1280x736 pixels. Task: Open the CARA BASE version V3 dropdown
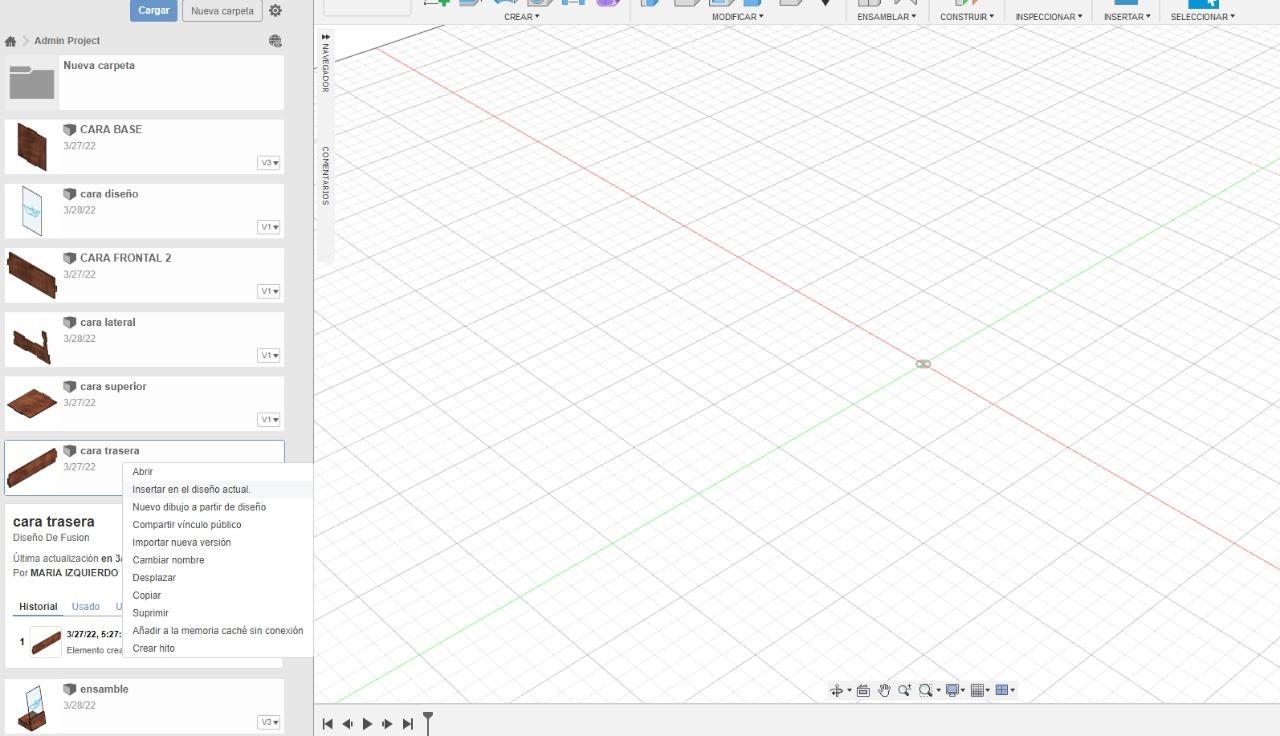[x=269, y=163]
